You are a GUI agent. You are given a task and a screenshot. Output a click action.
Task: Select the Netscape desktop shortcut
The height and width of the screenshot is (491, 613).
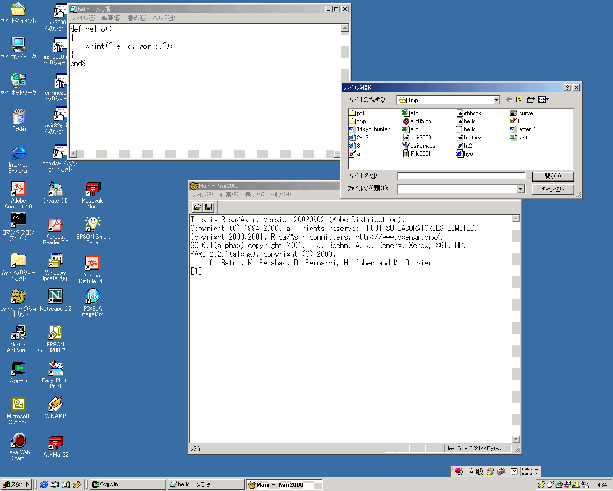click(x=55, y=300)
